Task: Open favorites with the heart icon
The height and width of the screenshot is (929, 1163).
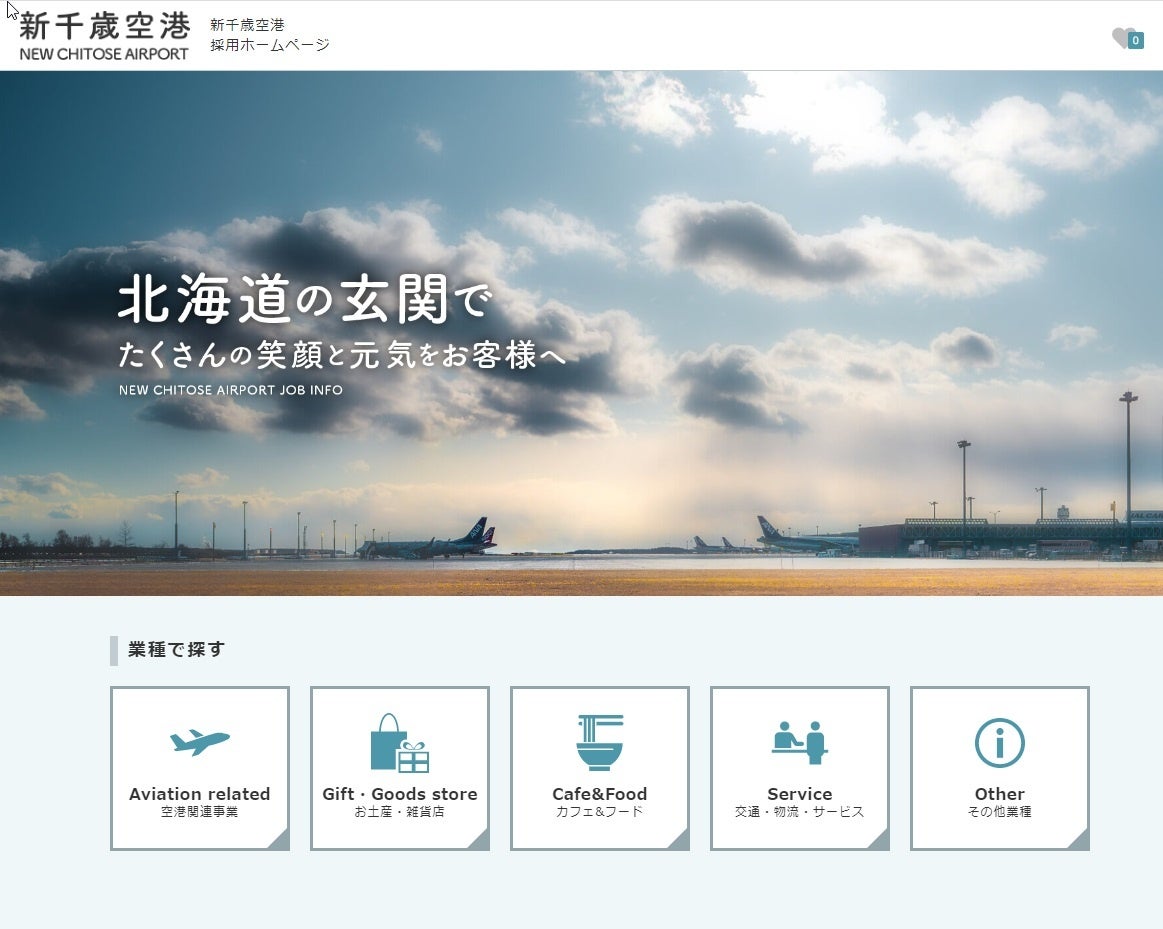Action: [1122, 34]
